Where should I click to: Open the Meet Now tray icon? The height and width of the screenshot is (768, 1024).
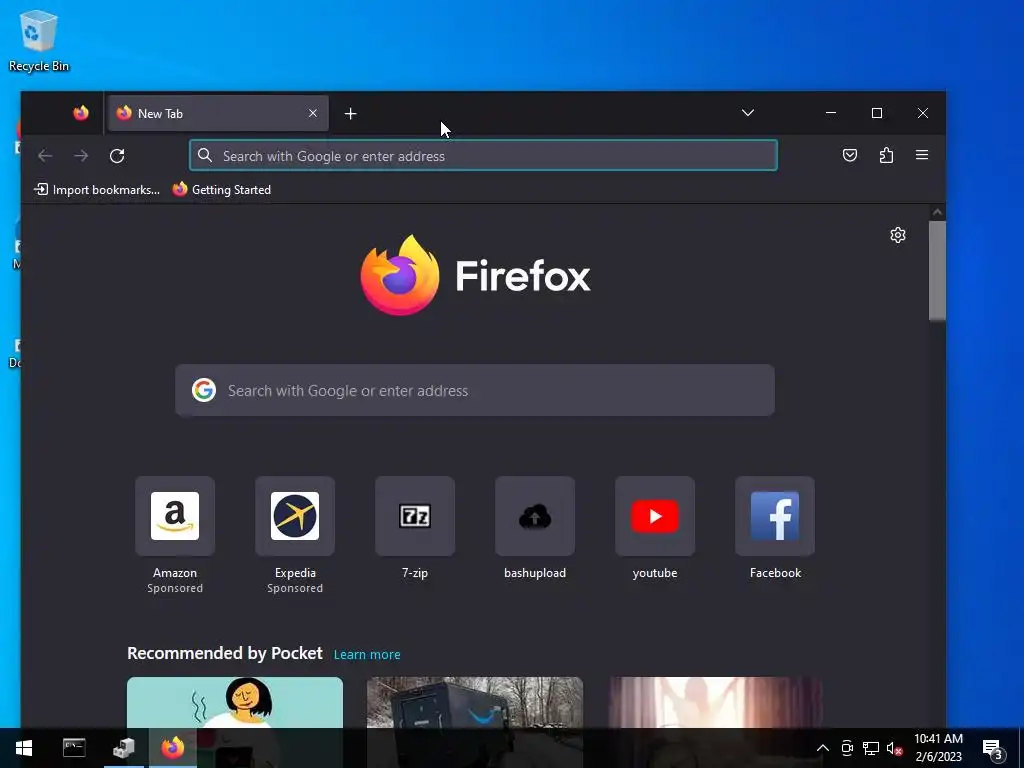point(847,748)
